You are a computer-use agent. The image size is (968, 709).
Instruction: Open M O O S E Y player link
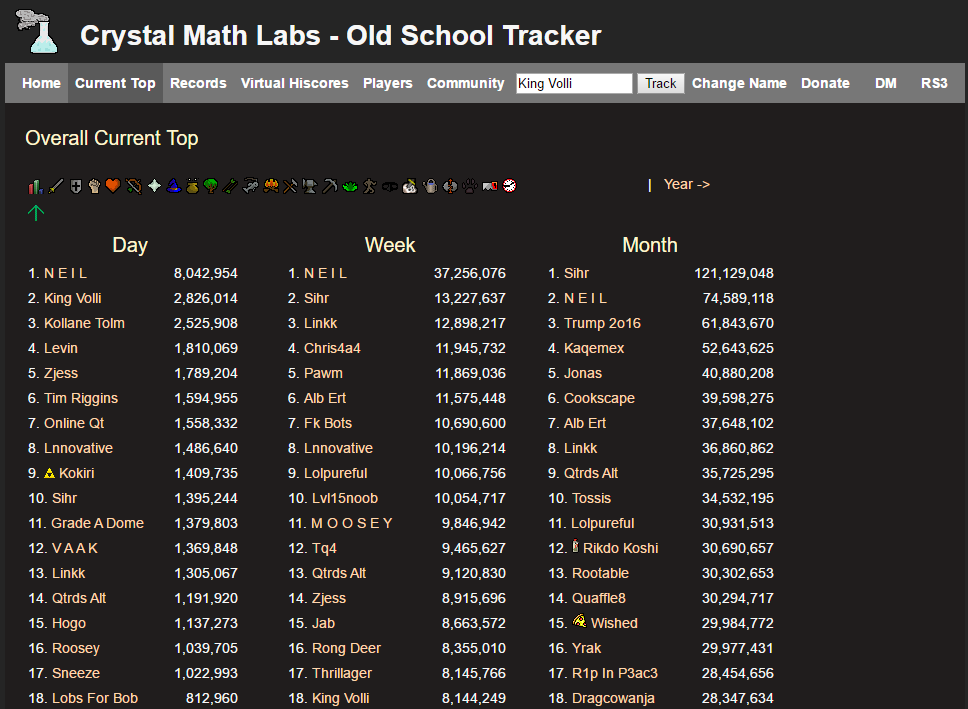pyautogui.click(x=352, y=524)
